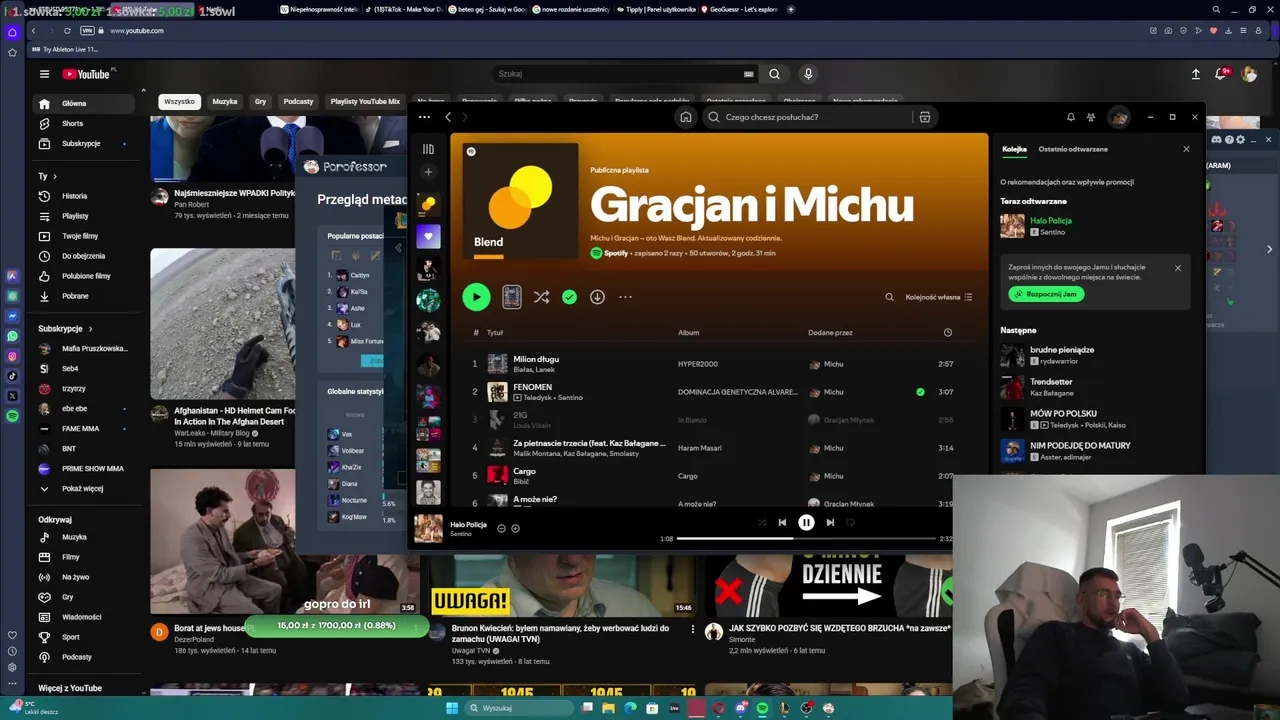Switch to Ostatnio odtwarzane tab in Spotify

[x=1073, y=149]
